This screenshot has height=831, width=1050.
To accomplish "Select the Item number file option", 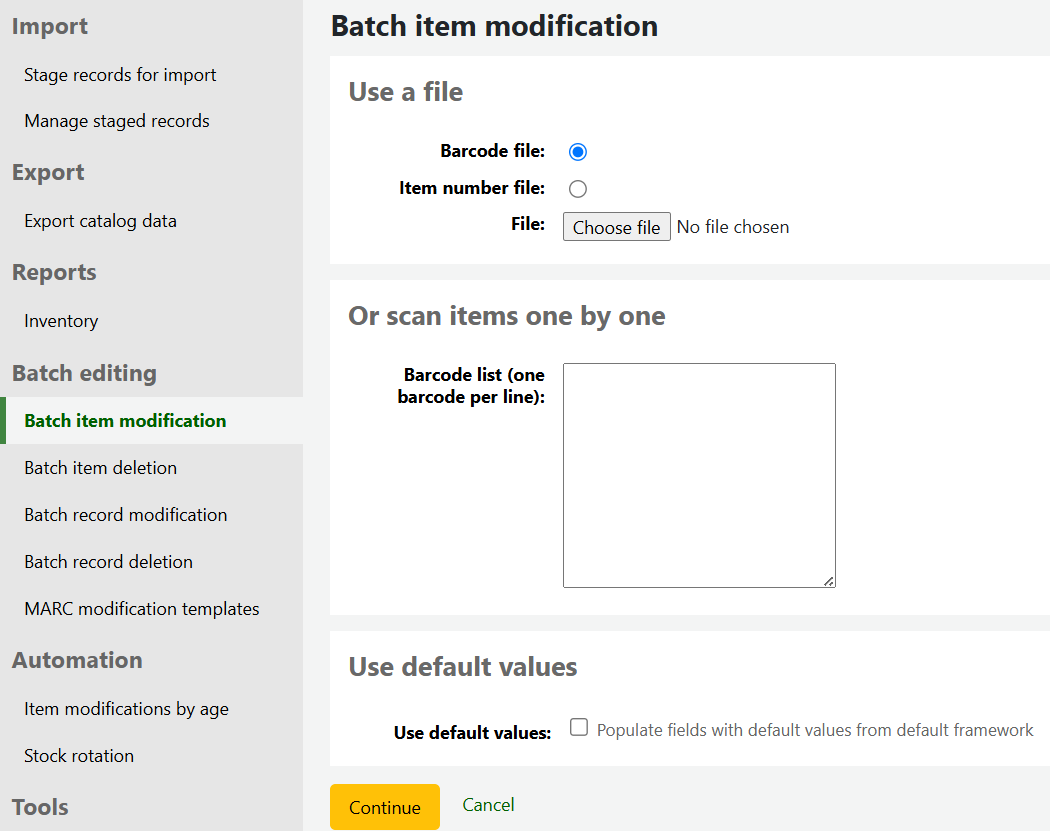I will (577, 189).
